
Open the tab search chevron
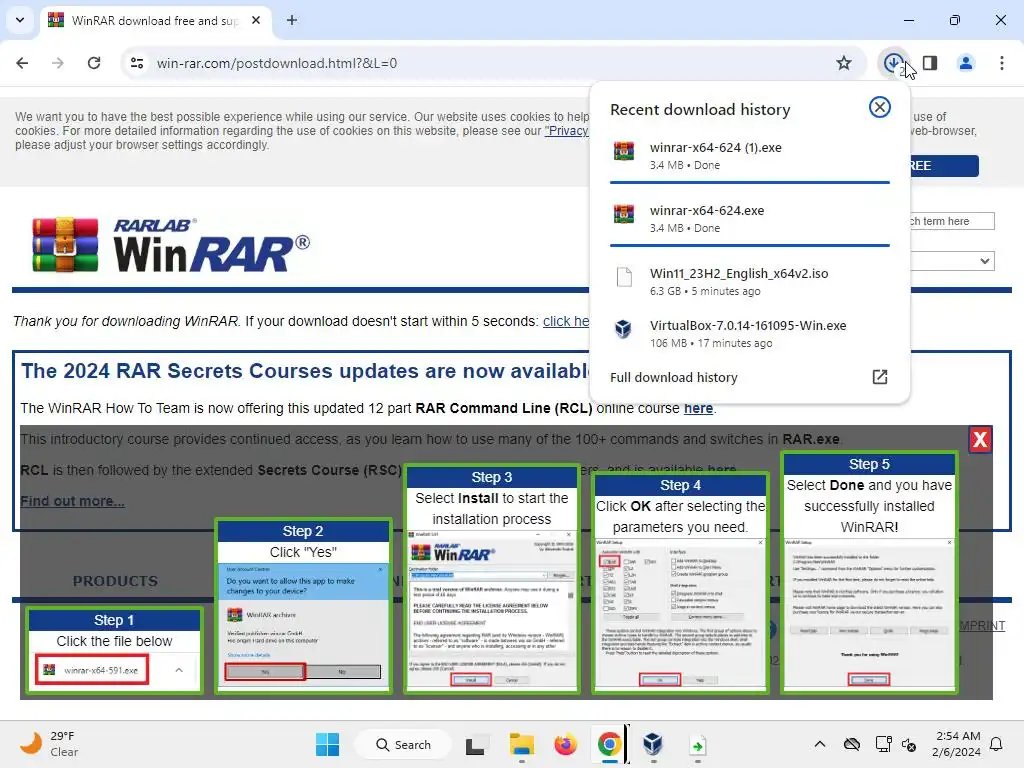(20, 20)
